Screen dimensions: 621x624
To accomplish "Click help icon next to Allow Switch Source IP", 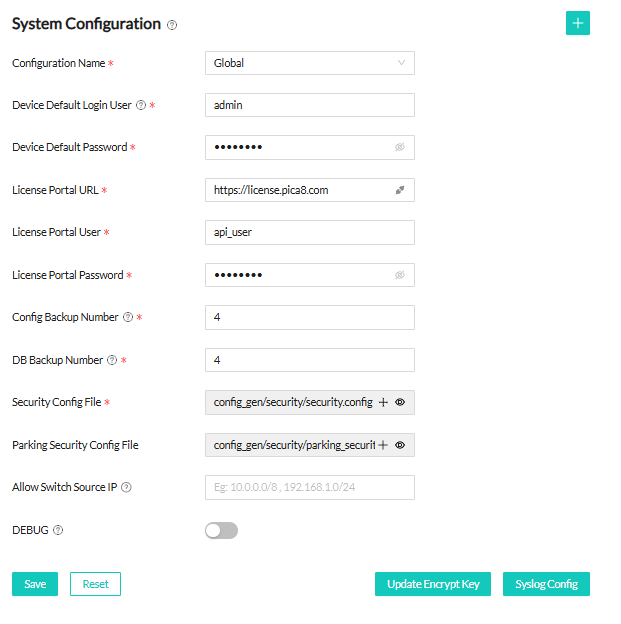I will pyautogui.click(x=126, y=488).
